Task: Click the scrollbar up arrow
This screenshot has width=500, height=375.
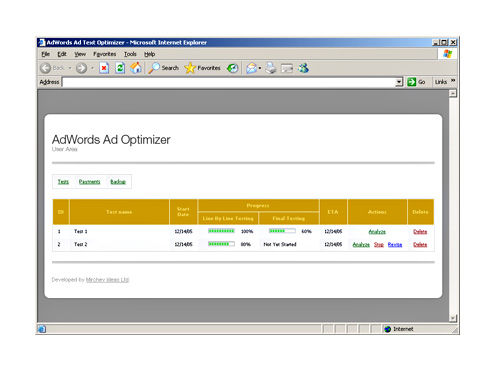Action: click(x=453, y=93)
